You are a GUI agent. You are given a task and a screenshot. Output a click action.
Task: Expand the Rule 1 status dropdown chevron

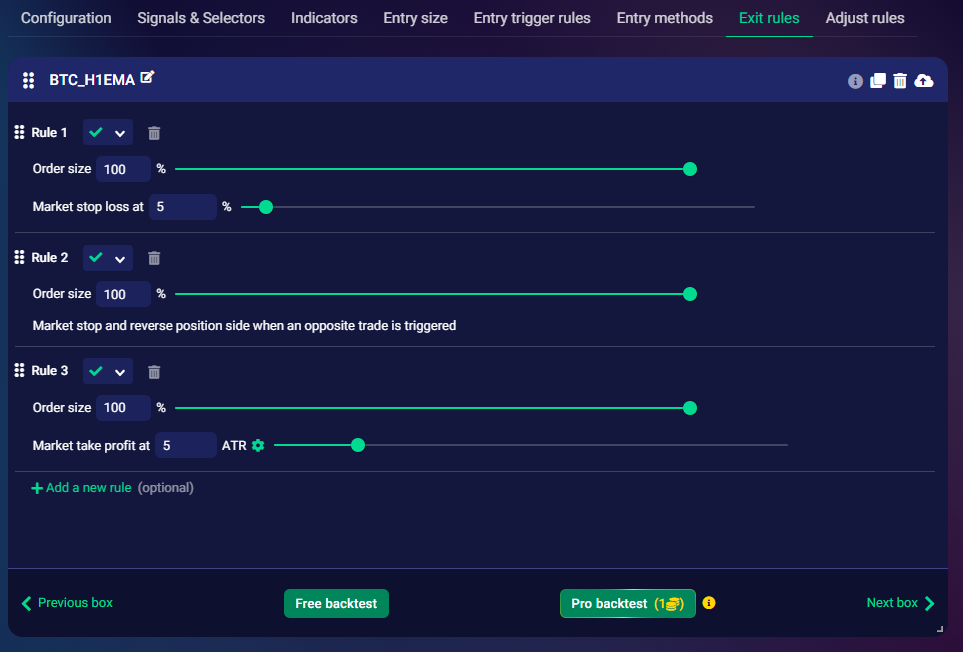[120, 133]
